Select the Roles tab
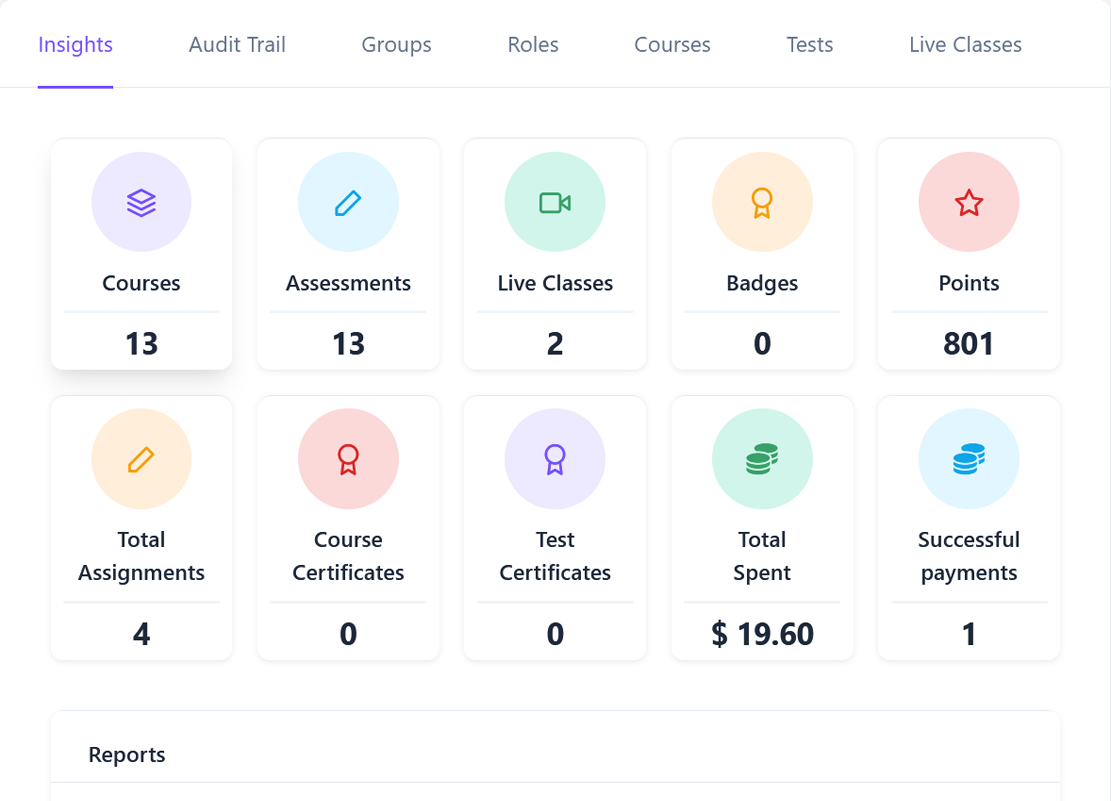 pos(533,45)
